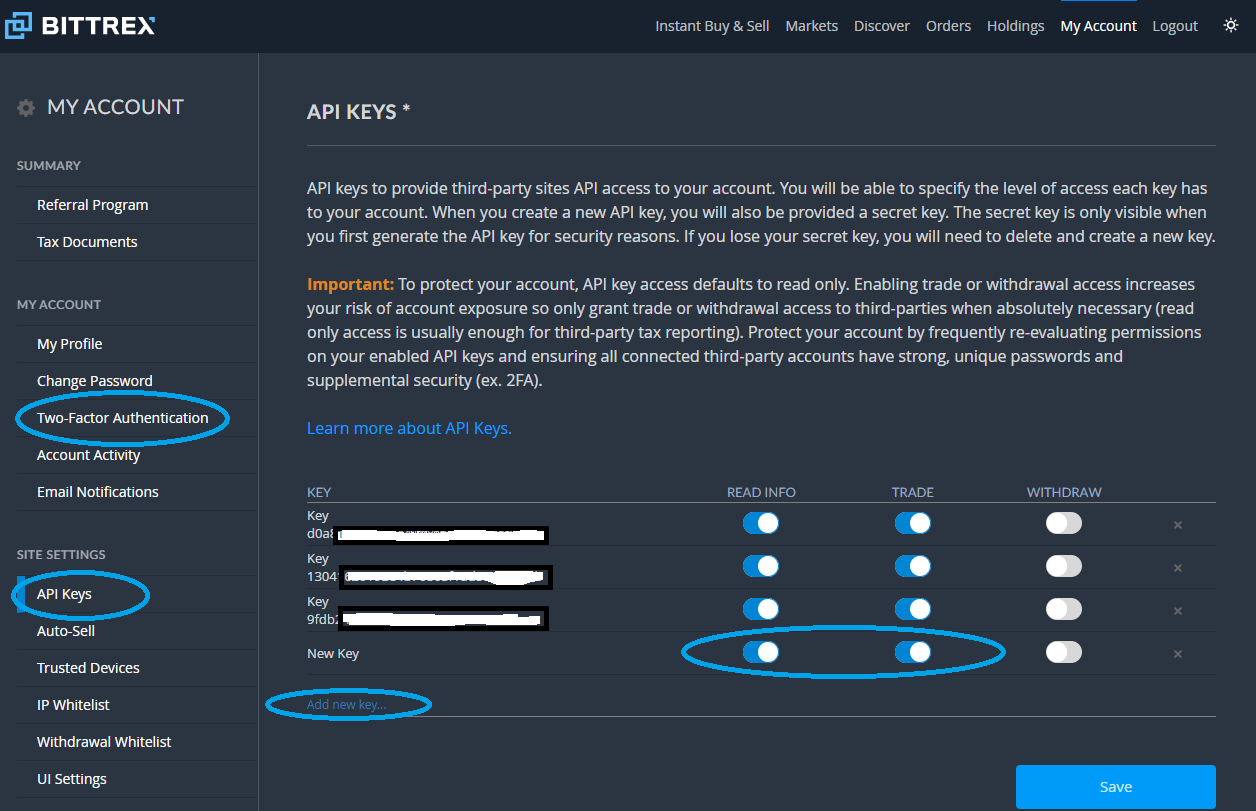
Task: Click the Bittrex logo
Action: tap(80, 26)
